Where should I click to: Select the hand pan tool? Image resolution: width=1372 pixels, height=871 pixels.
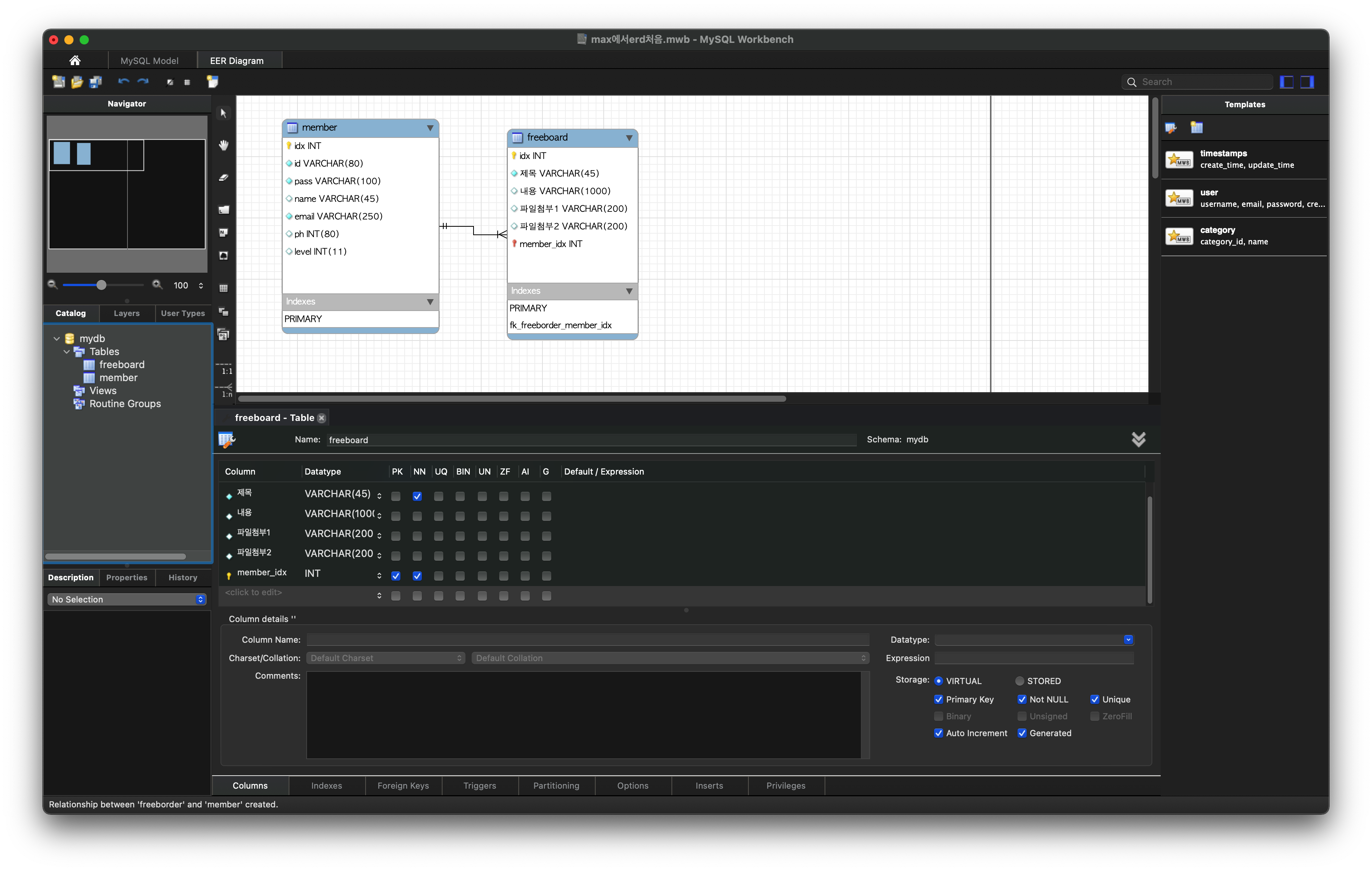pos(223,145)
